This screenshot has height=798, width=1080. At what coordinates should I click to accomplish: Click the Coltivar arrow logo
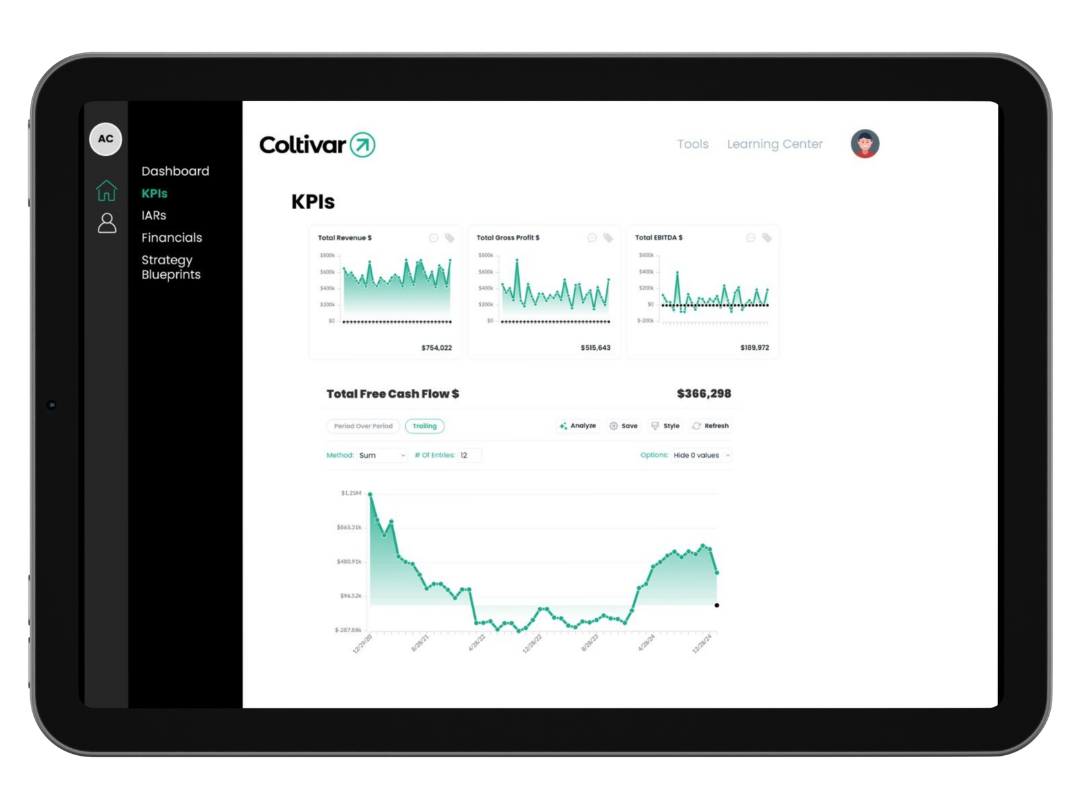362,145
